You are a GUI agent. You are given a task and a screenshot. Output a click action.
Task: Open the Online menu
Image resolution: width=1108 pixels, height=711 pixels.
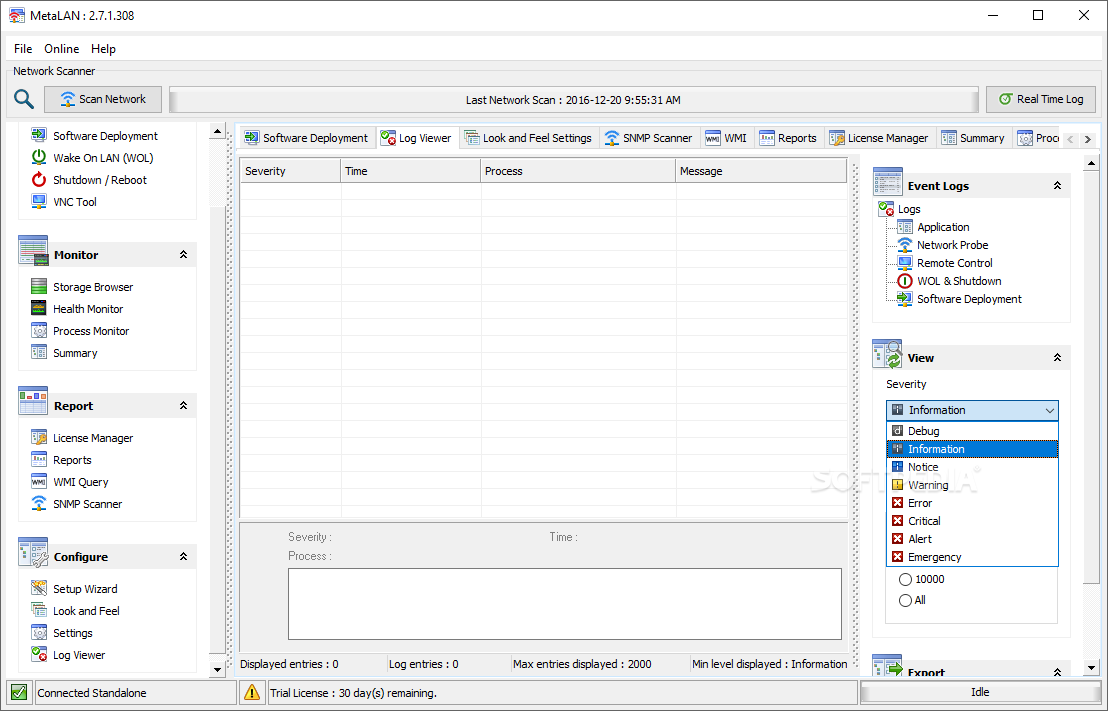pos(61,49)
